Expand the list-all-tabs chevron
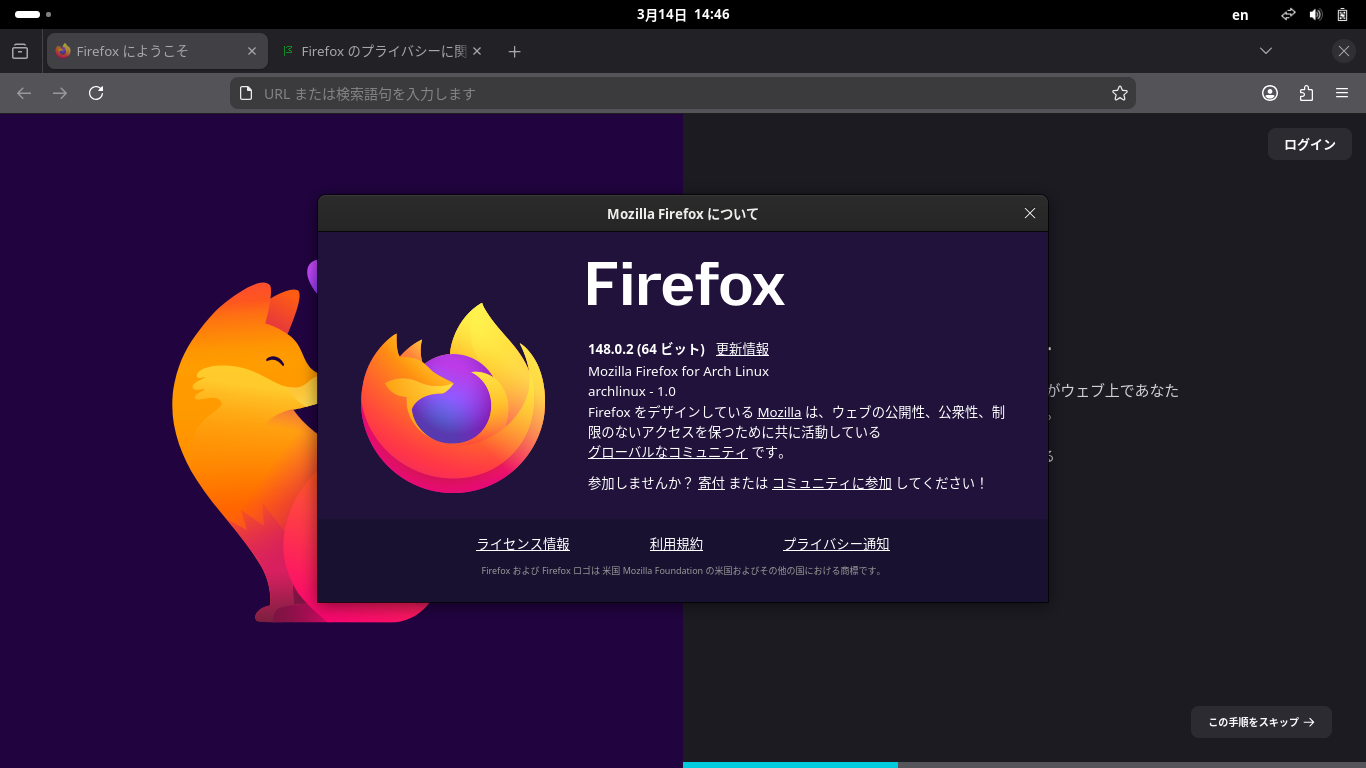Image resolution: width=1366 pixels, height=768 pixels. pos(1266,51)
